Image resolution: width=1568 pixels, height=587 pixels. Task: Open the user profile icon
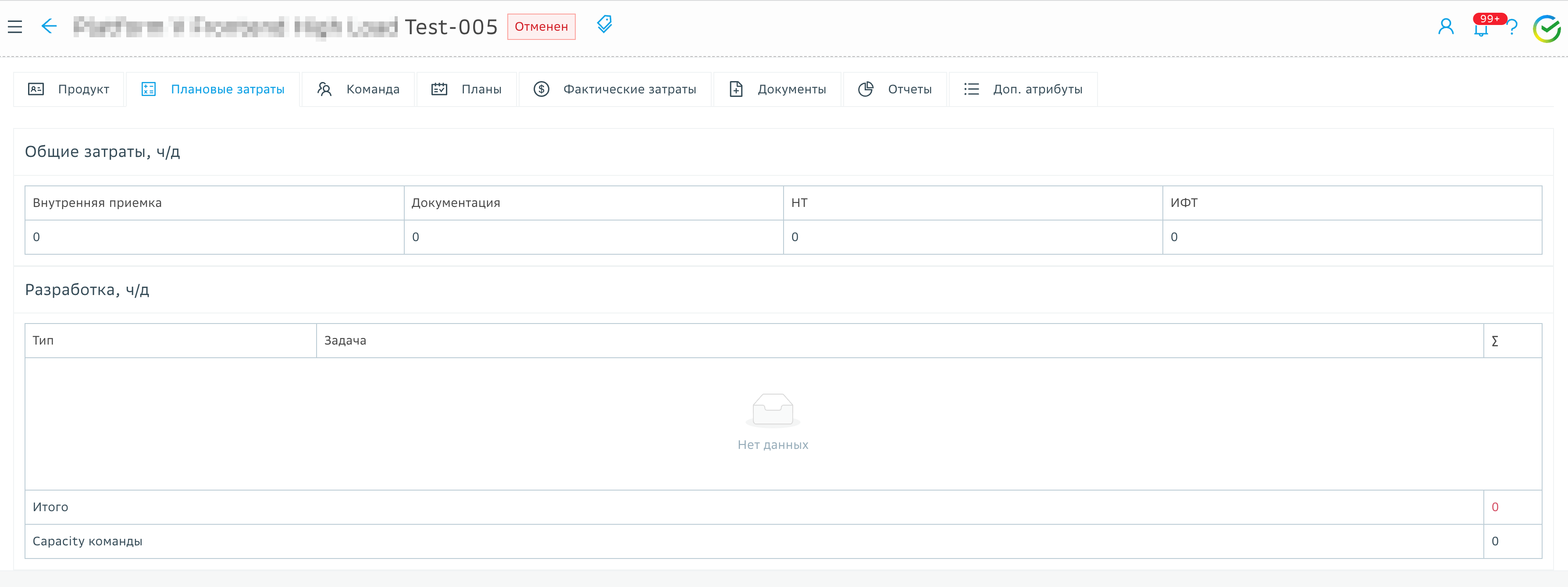coord(1445,27)
